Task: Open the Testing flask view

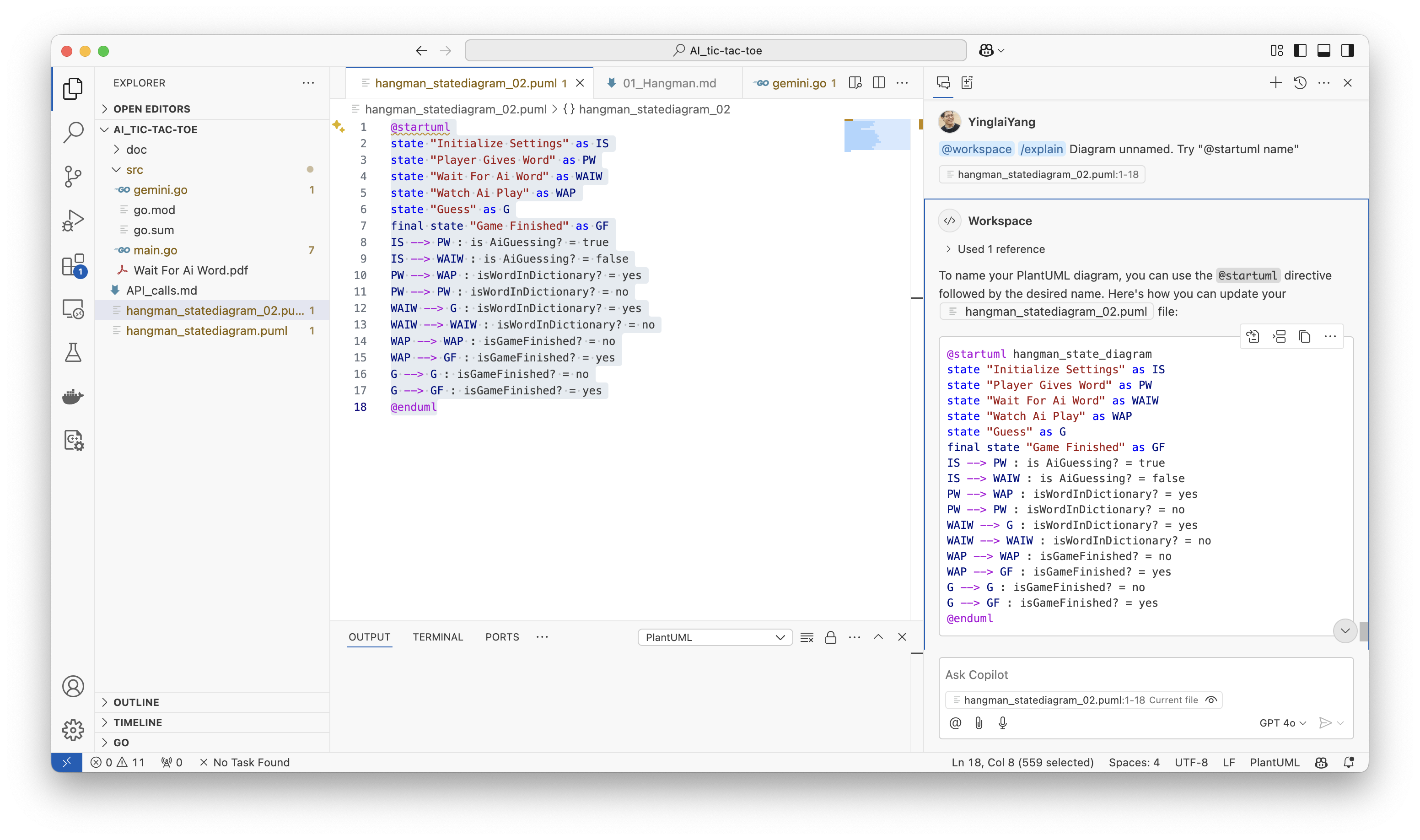Action: 73,352
